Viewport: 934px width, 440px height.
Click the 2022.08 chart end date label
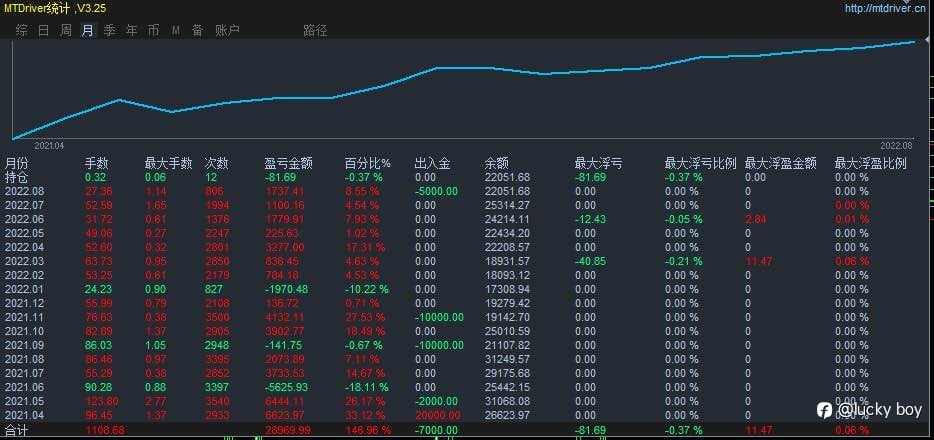point(896,146)
